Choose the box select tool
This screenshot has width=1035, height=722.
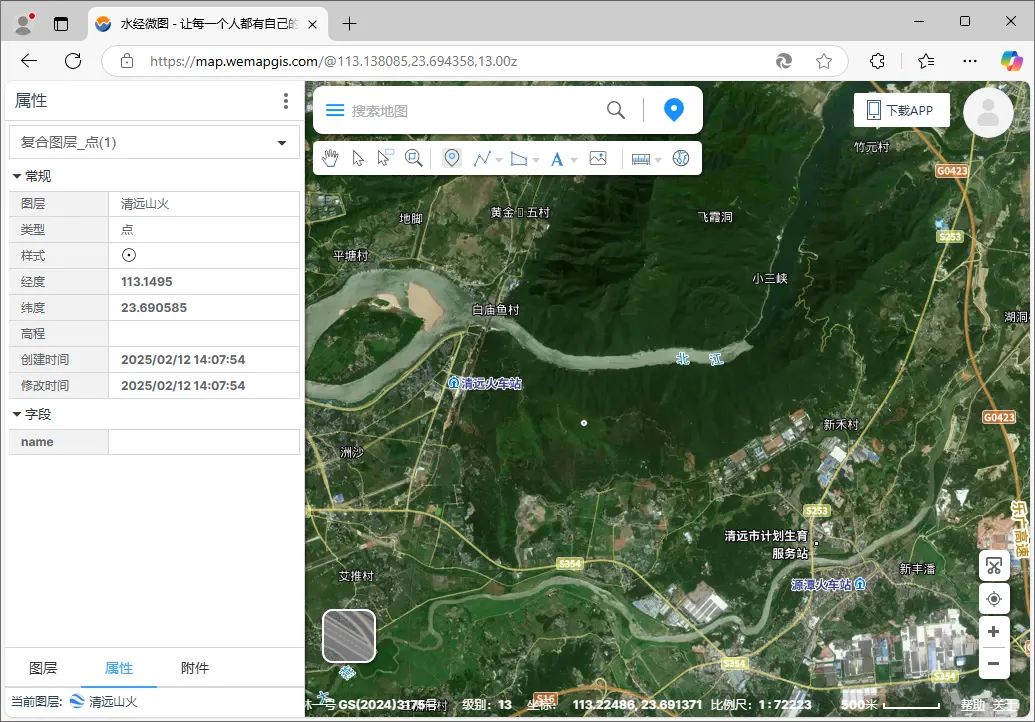[385, 158]
